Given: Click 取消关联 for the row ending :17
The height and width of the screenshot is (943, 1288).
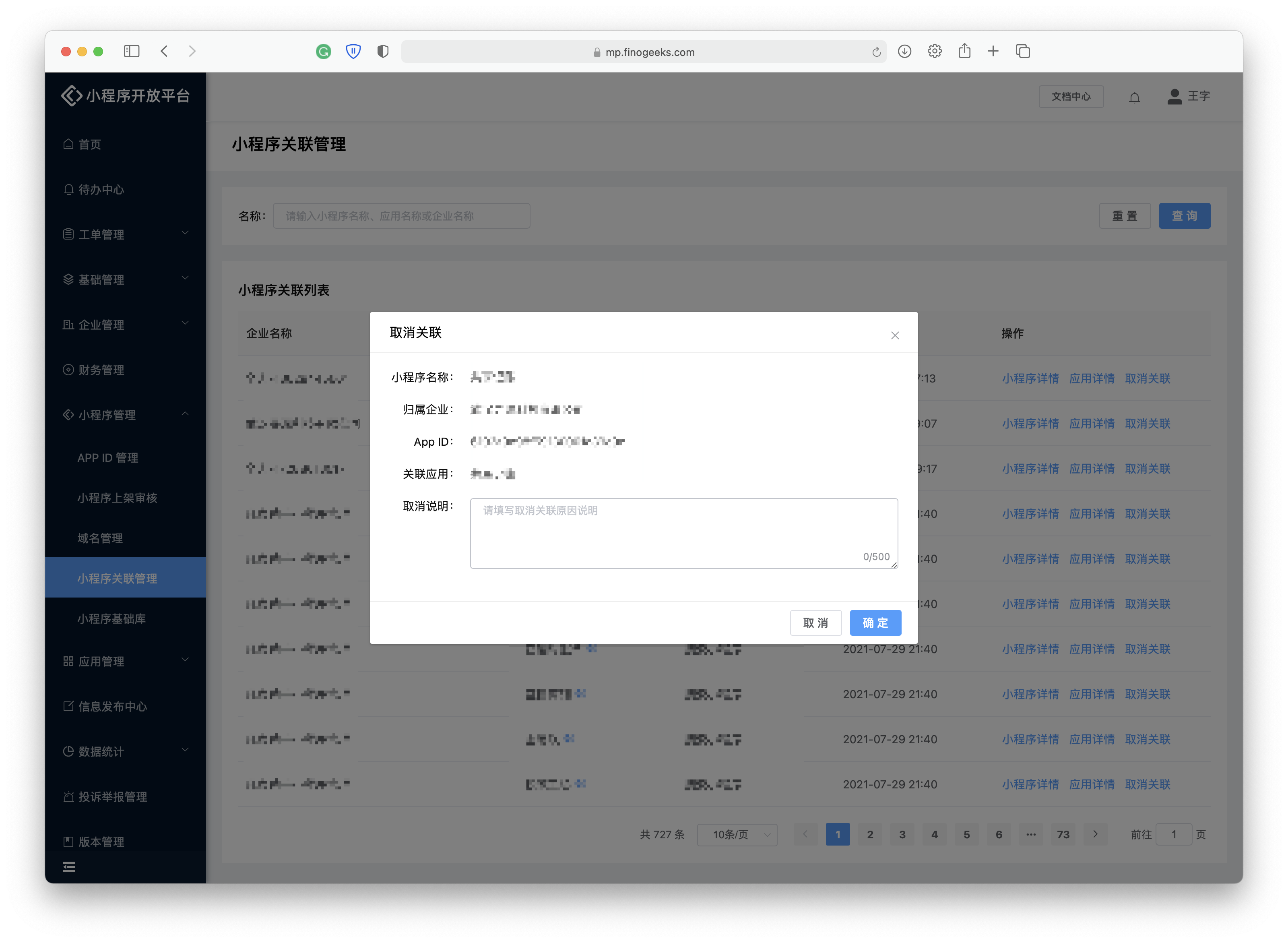Looking at the screenshot, I should 1147,469.
